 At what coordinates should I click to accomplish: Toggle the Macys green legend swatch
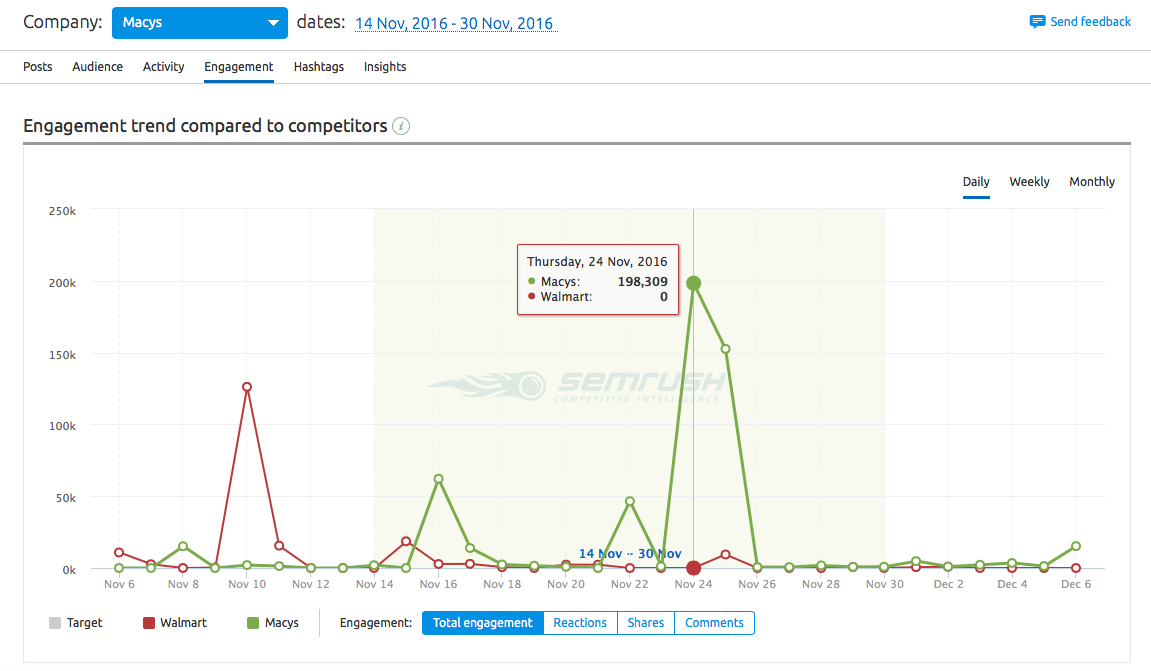[x=253, y=623]
